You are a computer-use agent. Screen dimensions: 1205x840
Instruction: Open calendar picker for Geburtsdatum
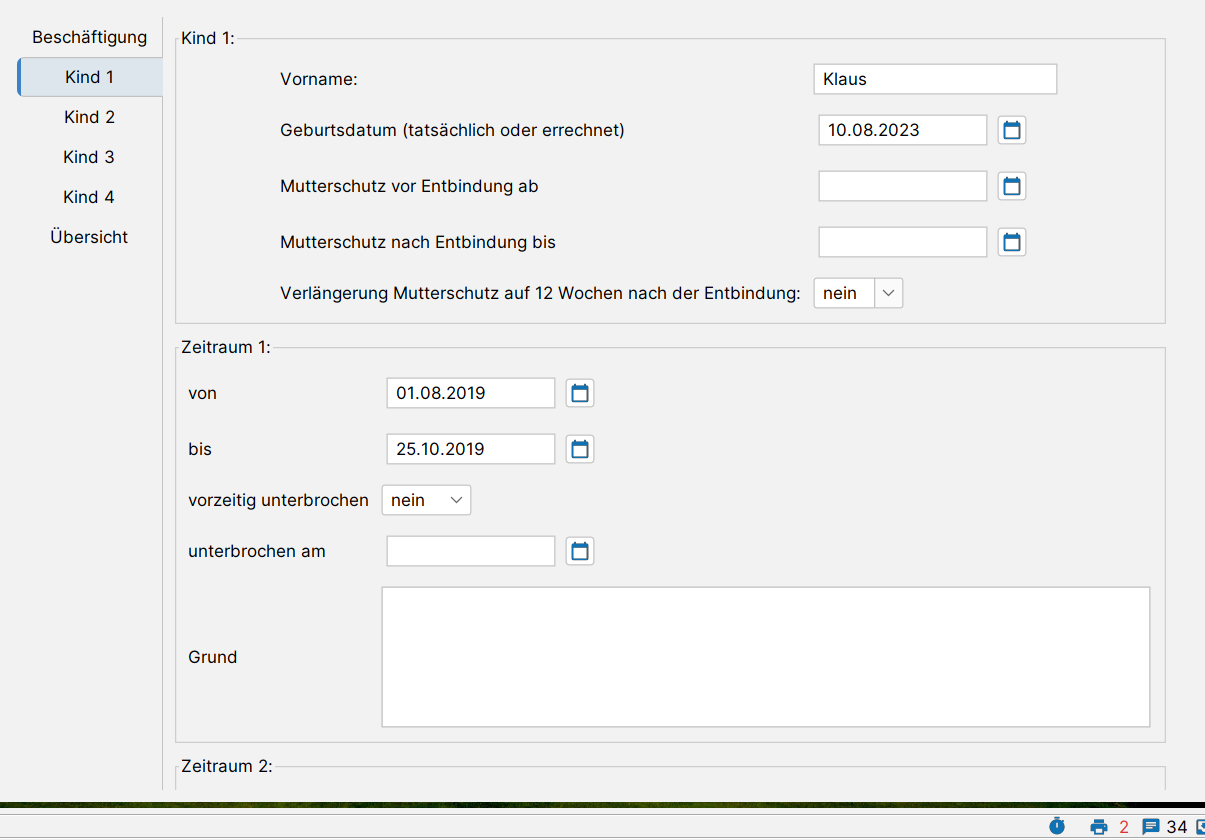[1012, 130]
